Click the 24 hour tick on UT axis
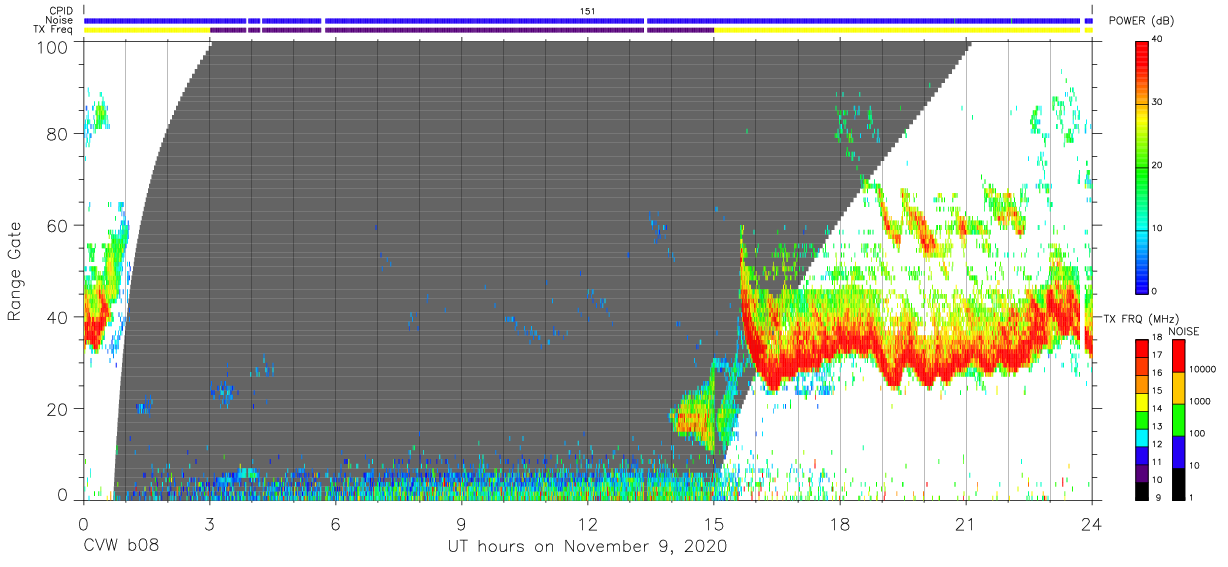1228x567 pixels. point(1091,523)
